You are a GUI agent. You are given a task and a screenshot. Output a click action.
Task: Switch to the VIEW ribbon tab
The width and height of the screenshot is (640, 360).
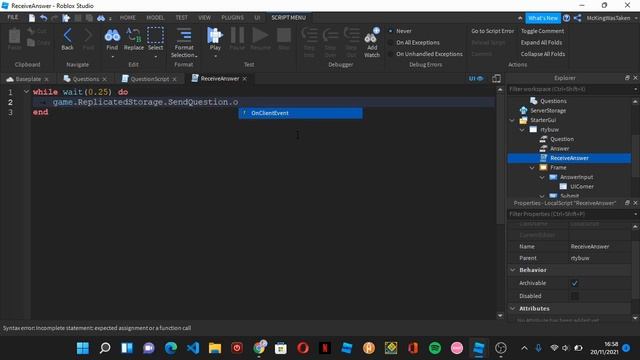[204, 18]
